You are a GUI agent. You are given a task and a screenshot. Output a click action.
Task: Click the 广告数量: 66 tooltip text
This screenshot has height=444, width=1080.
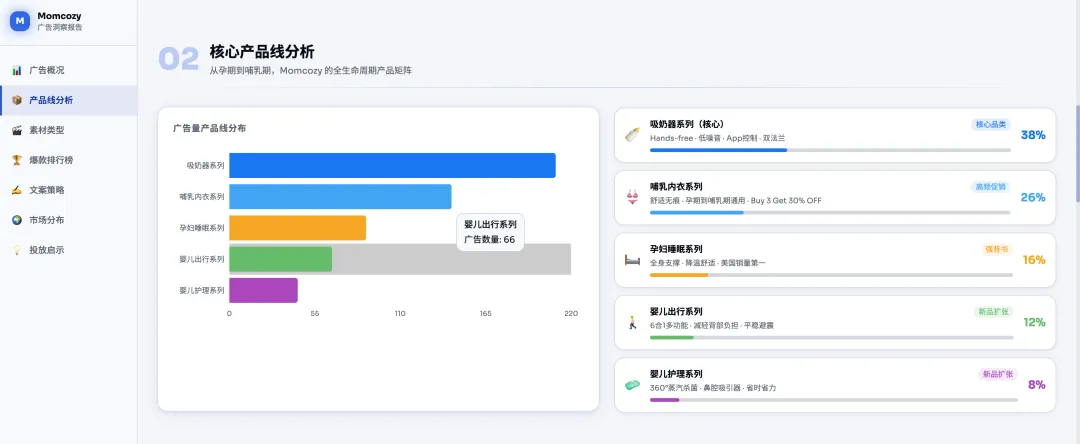pyautogui.click(x=490, y=240)
